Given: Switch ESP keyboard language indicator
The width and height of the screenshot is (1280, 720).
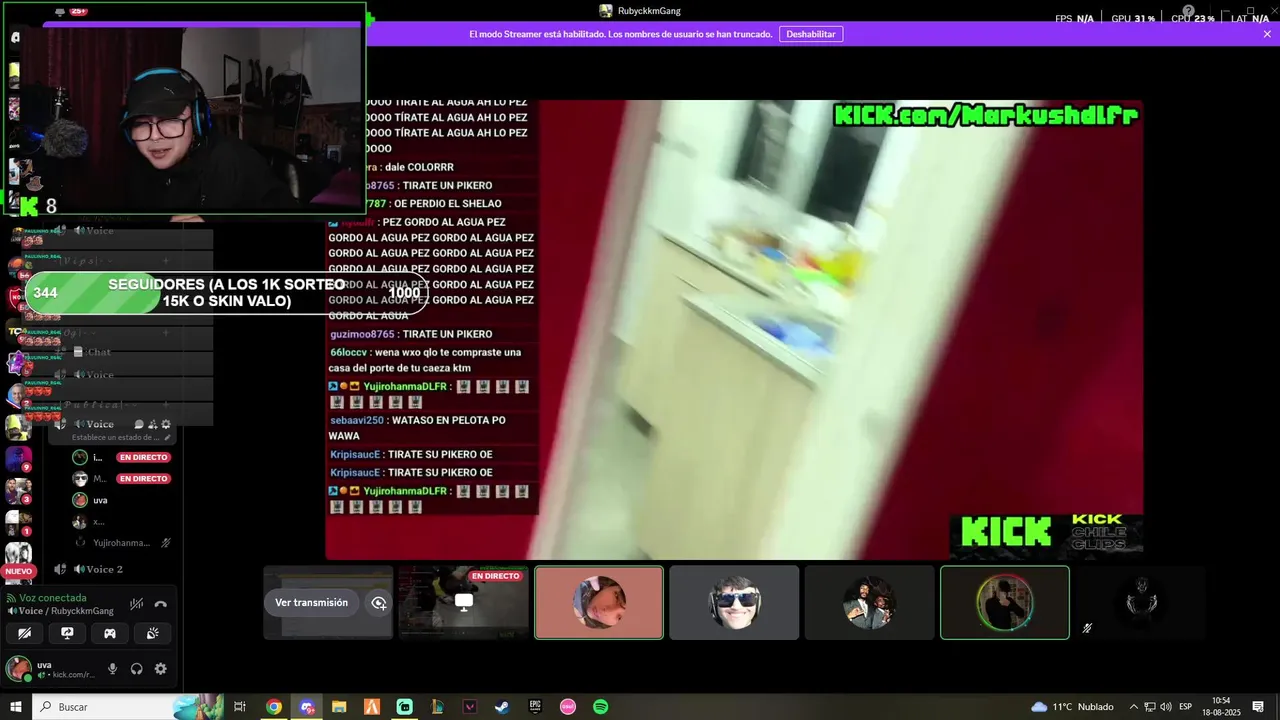Looking at the screenshot, I should tap(1186, 707).
